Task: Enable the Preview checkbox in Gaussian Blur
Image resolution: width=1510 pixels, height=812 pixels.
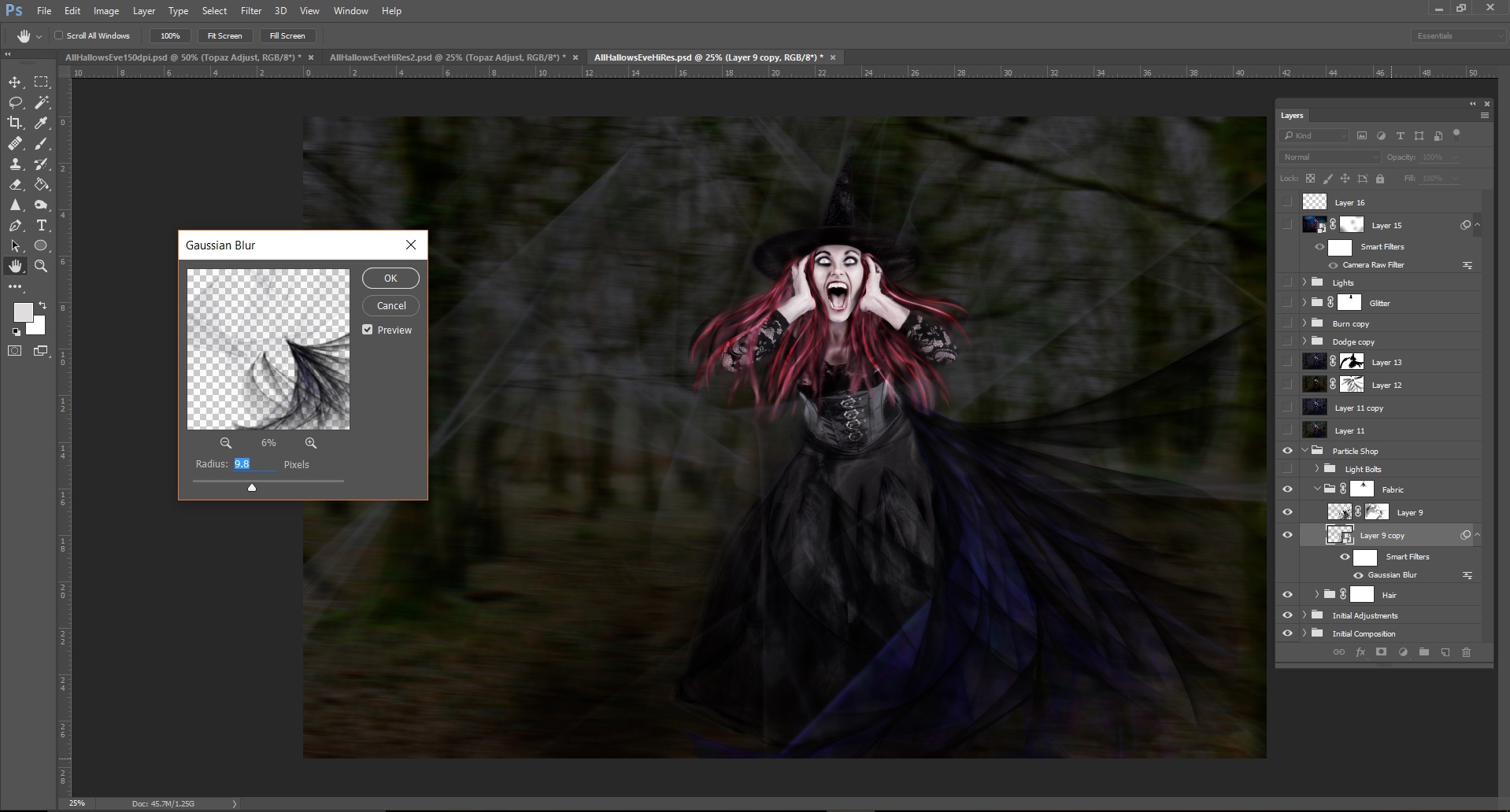Action: click(x=368, y=330)
